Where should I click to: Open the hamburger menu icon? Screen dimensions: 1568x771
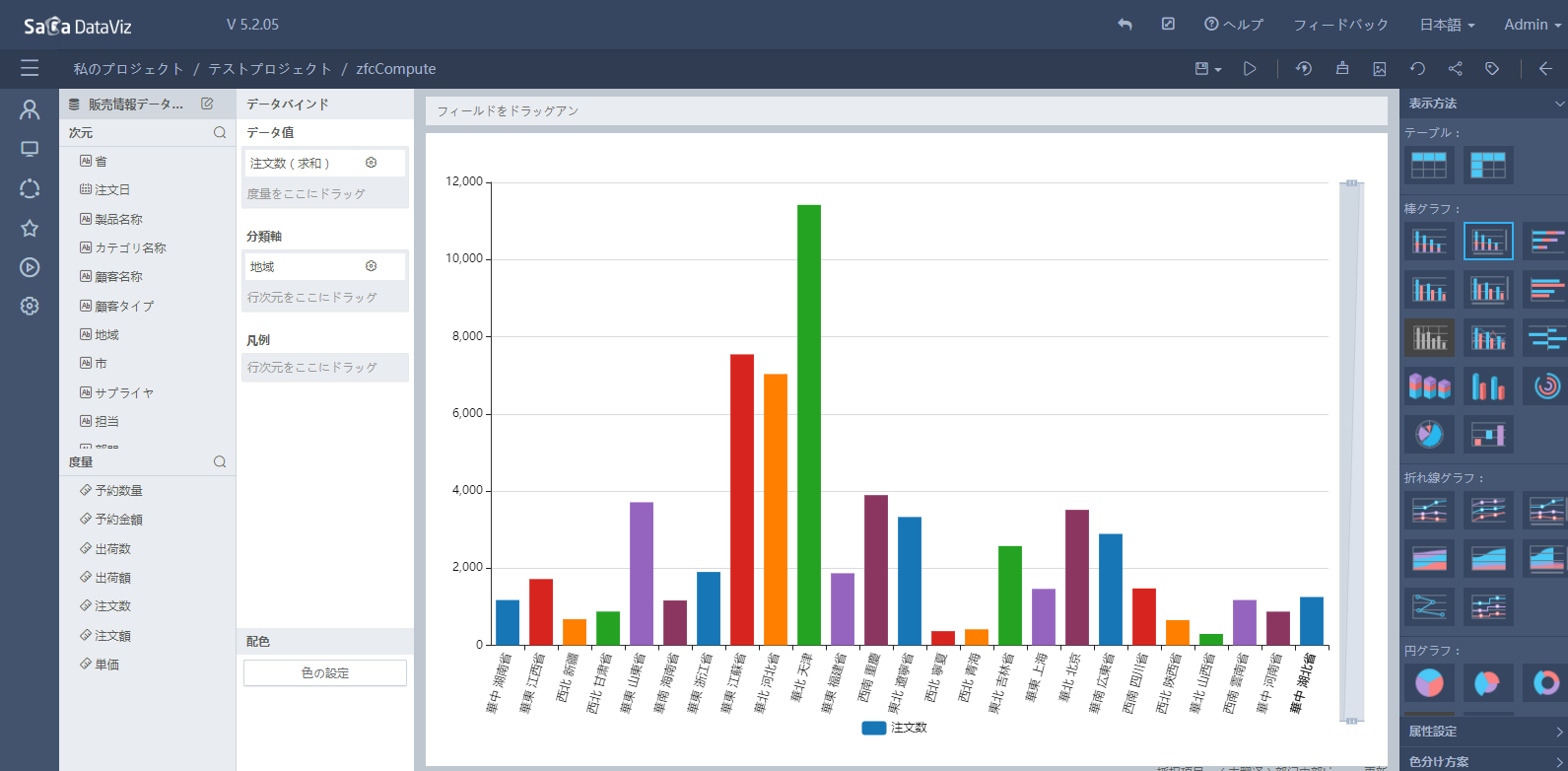[x=30, y=68]
